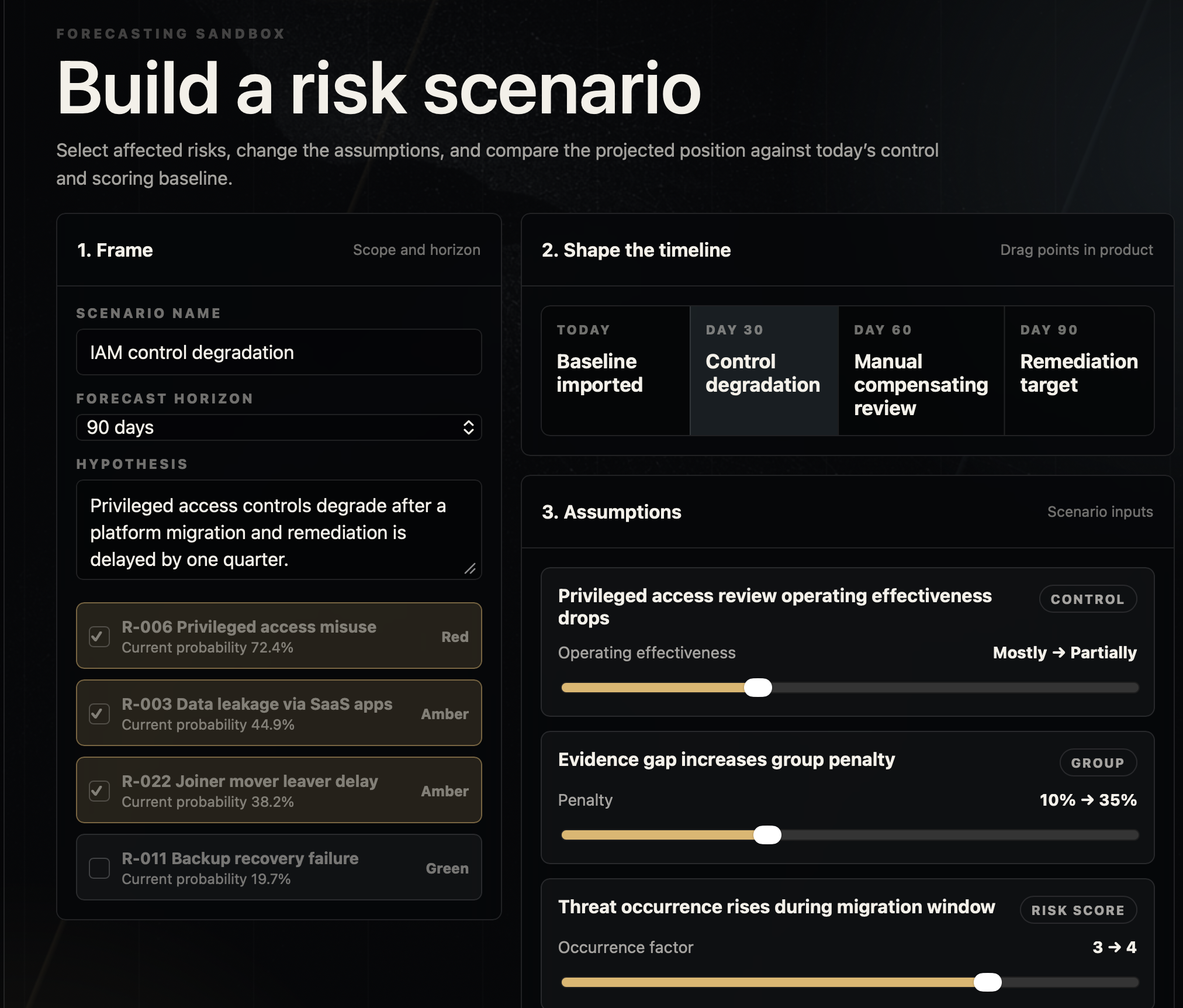
Task: Click the RISK SCORE tag badge
Action: [1078, 910]
